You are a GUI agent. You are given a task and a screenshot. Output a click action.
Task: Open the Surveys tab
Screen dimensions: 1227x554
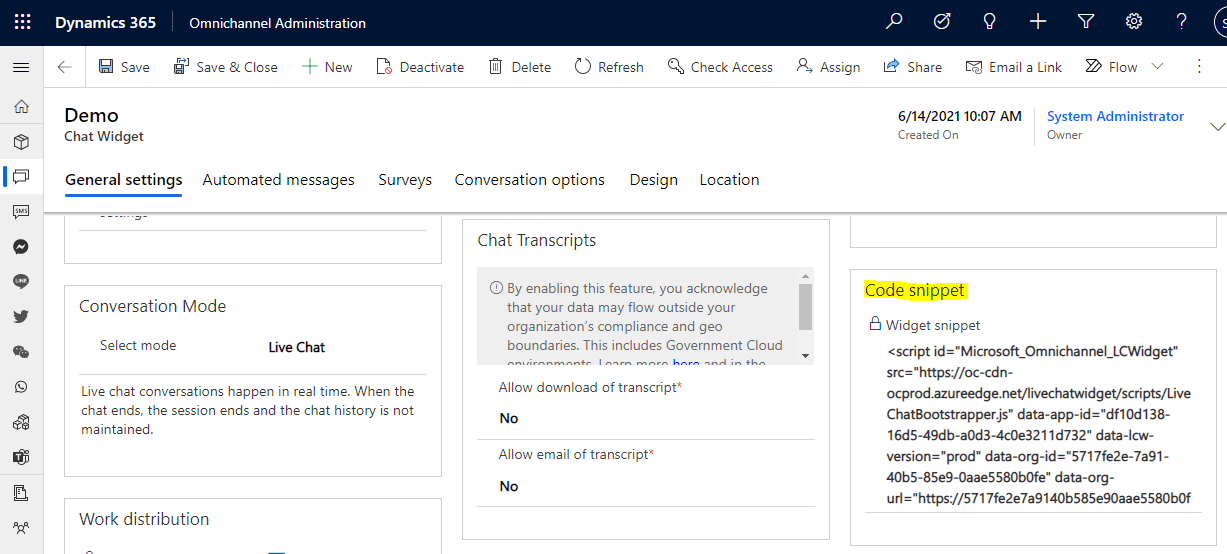405,180
